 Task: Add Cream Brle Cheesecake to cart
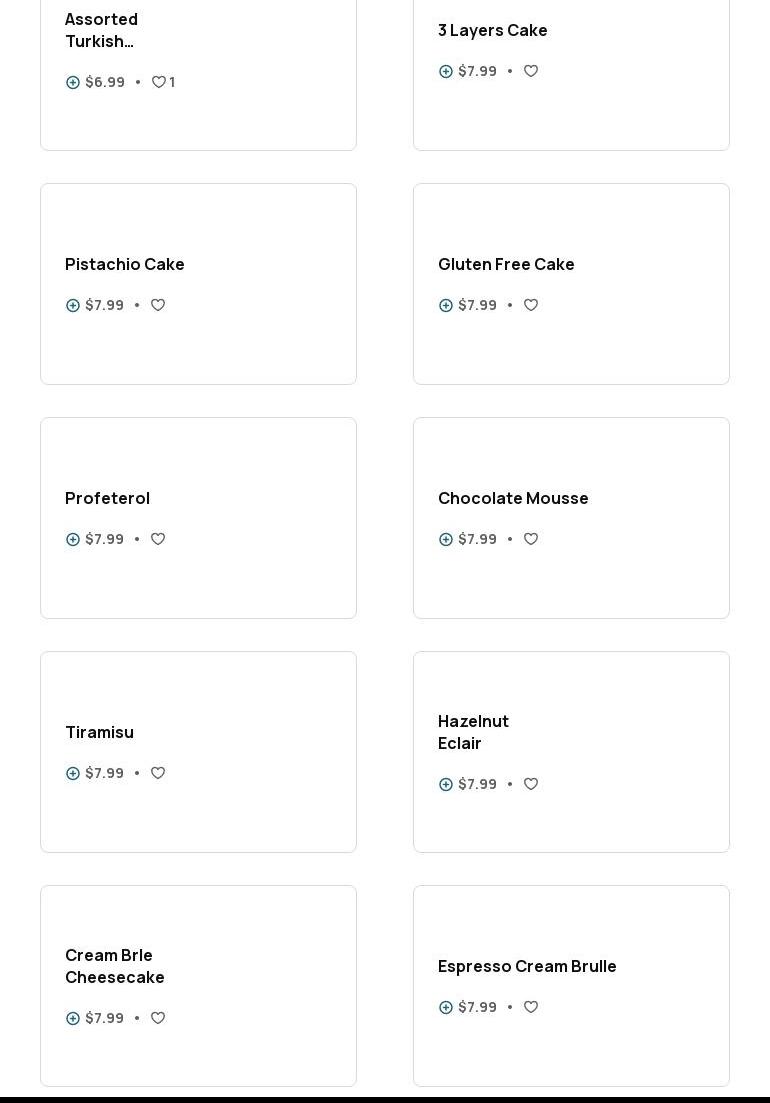pos(73,1019)
